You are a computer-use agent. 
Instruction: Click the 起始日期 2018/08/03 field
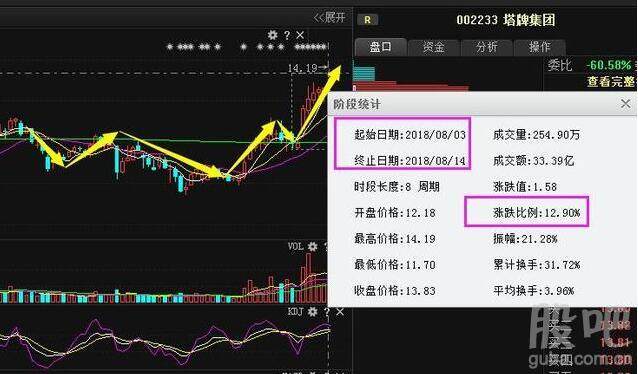[410, 135]
